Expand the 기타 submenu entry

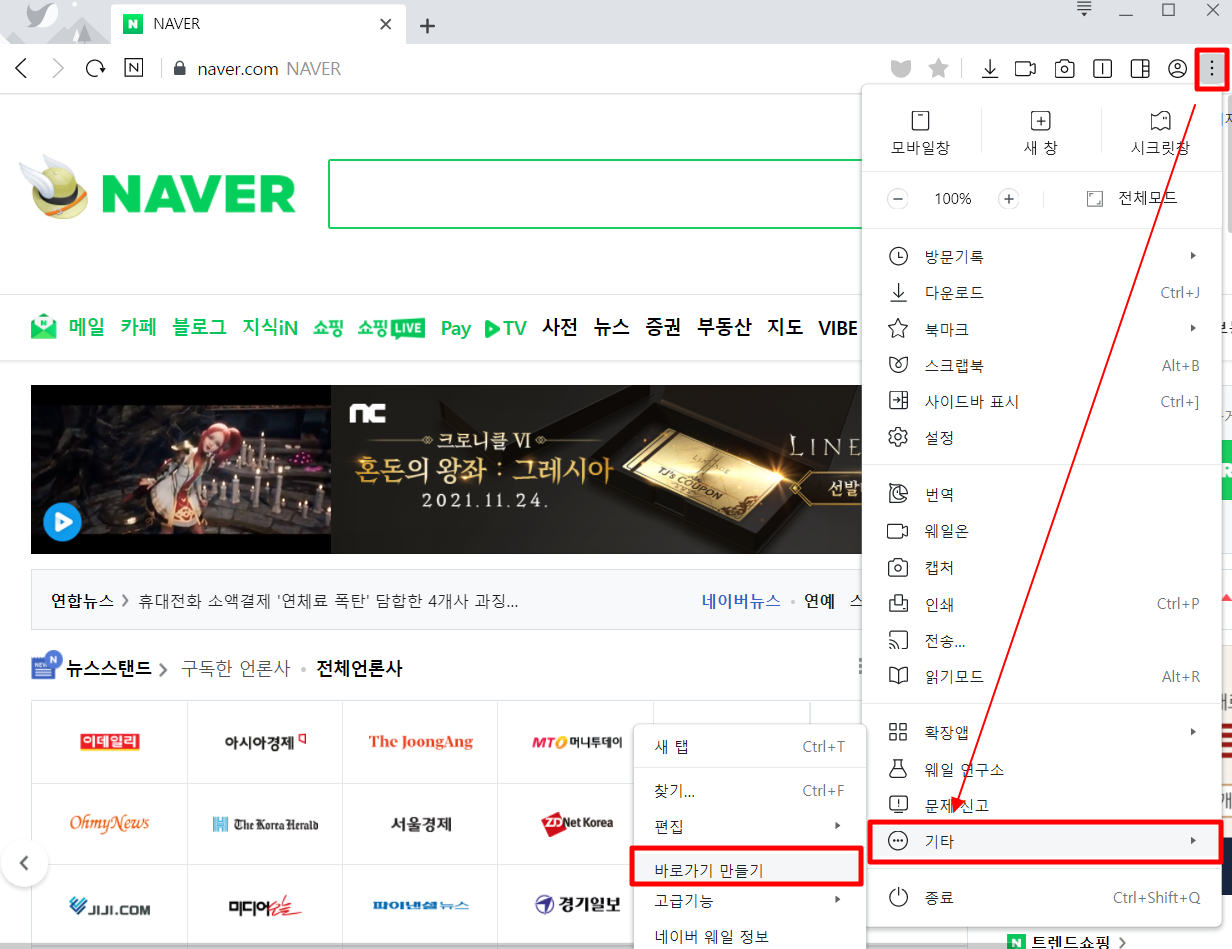coord(1043,842)
